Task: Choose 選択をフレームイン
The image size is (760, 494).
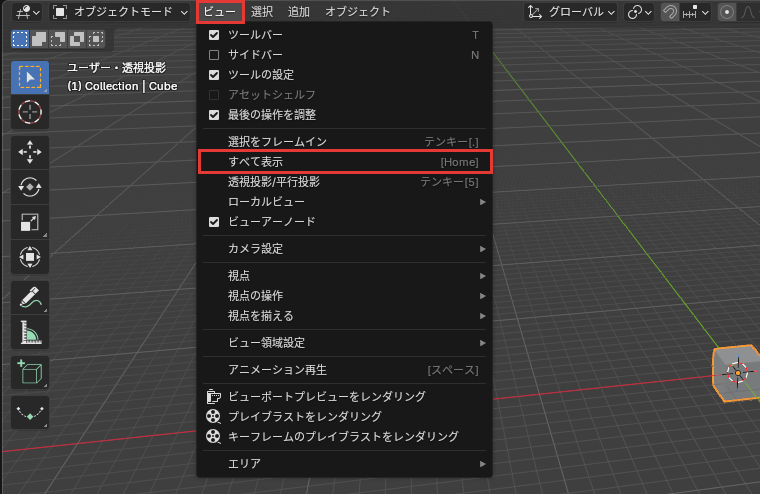Action: (345, 142)
